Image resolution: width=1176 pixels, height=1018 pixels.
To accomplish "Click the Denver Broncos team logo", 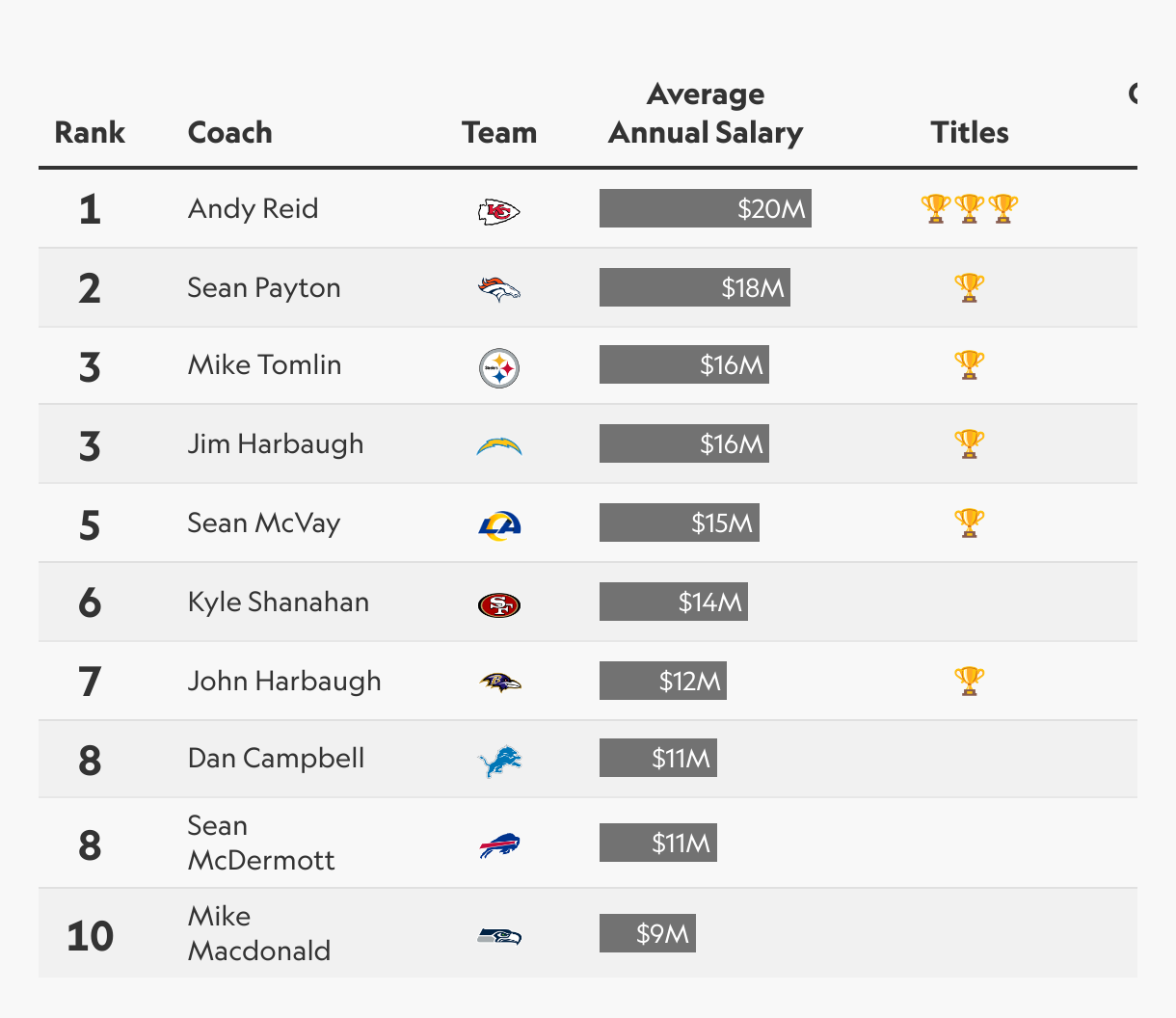I will point(499,289).
